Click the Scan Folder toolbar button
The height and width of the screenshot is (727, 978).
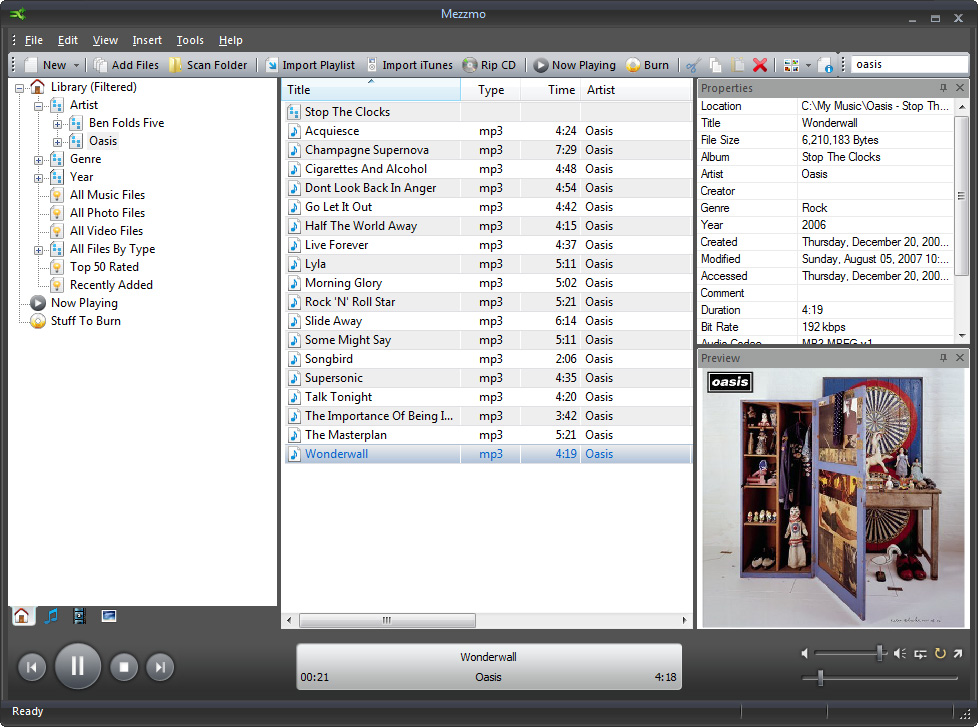tap(208, 65)
